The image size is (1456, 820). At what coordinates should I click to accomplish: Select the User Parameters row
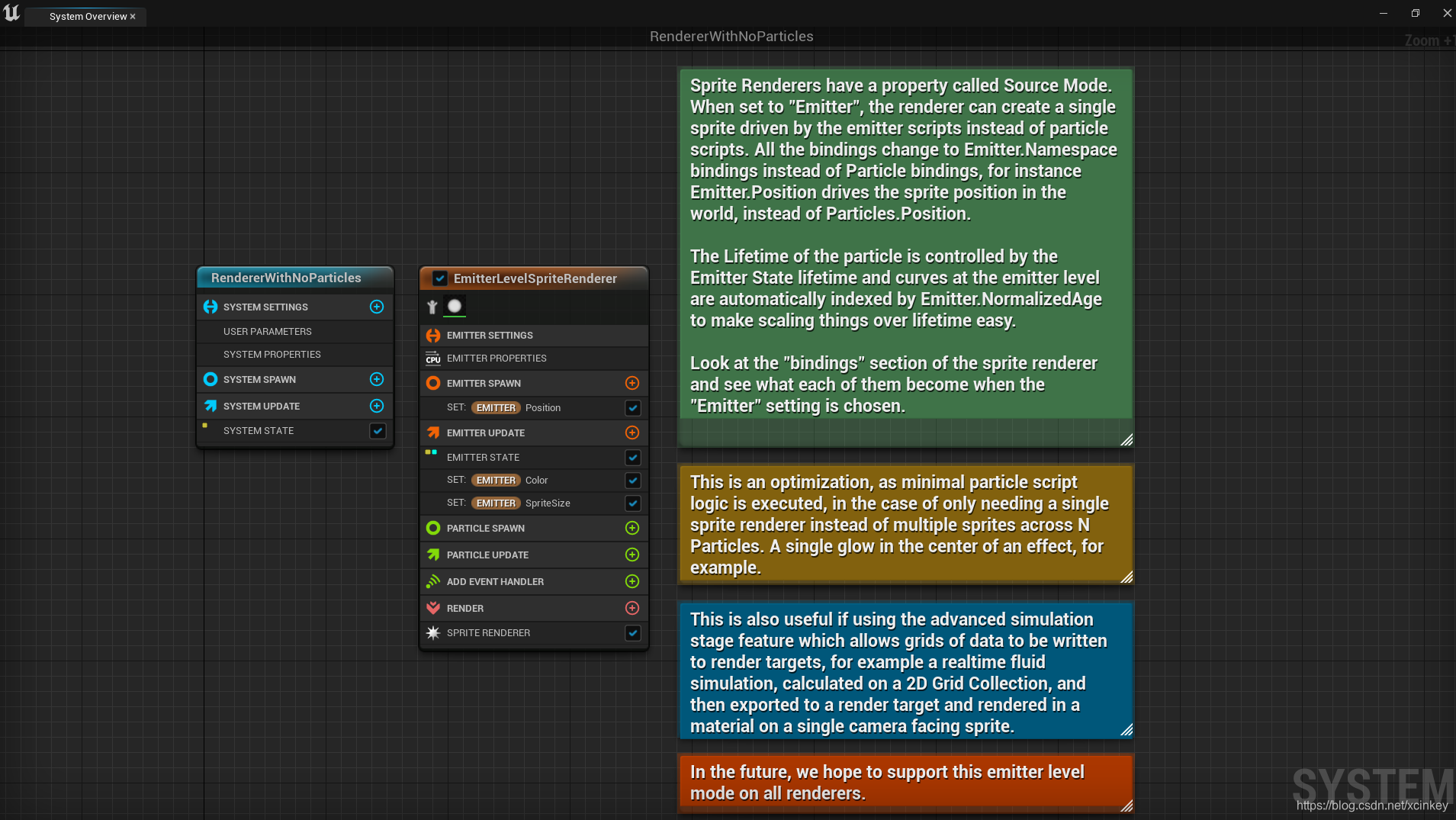point(295,331)
